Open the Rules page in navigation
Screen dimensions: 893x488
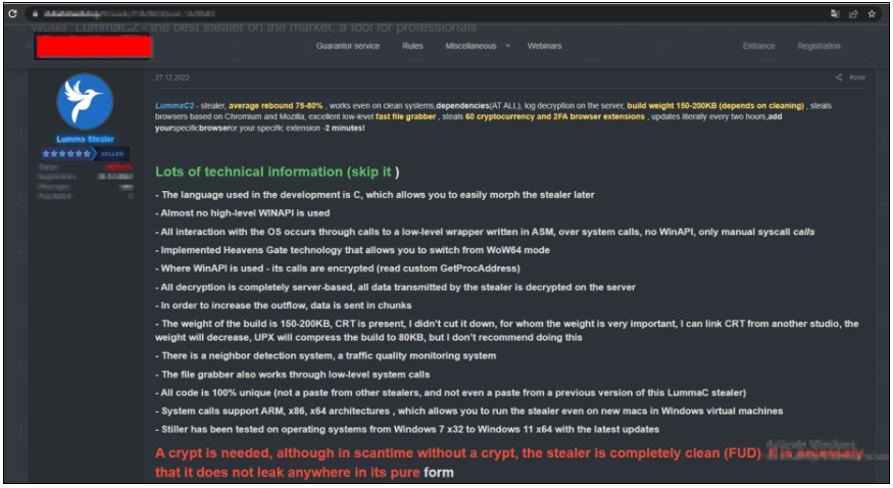tap(412, 46)
